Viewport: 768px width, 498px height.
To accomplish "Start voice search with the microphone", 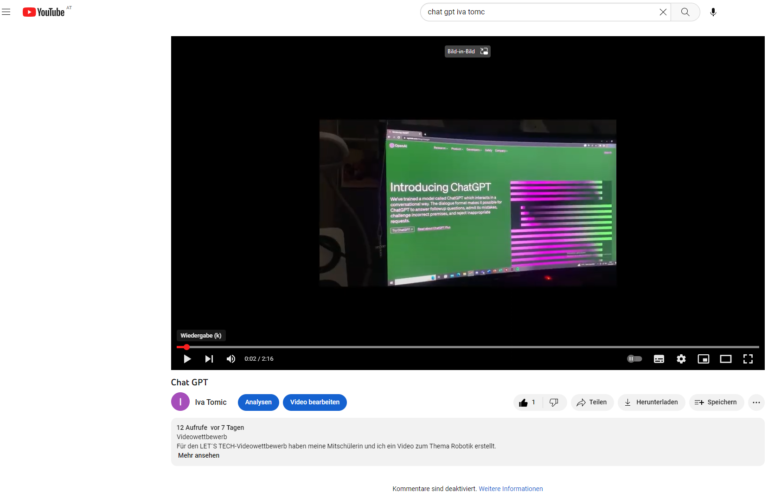I will coord(713,12).
